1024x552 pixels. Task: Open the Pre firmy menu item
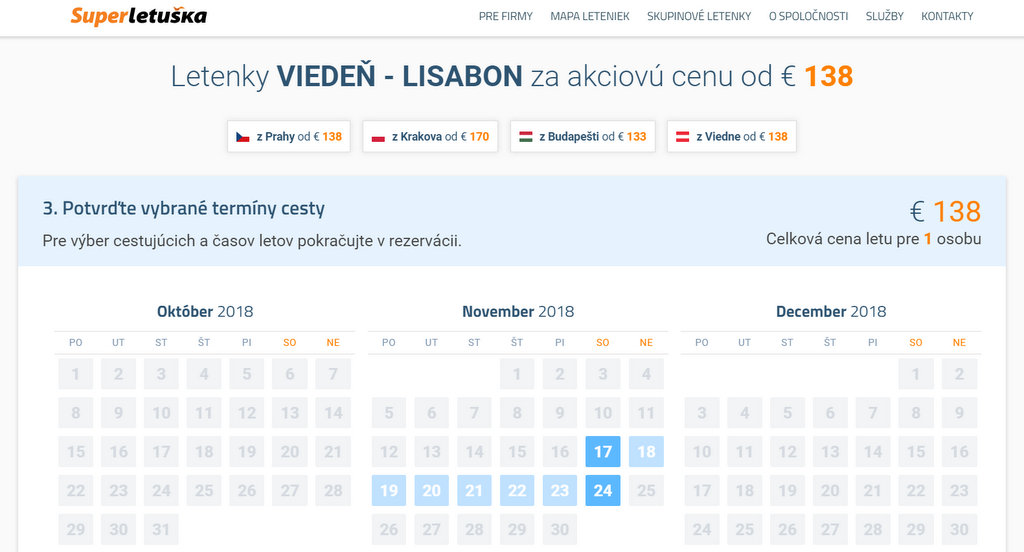(506, 16)
